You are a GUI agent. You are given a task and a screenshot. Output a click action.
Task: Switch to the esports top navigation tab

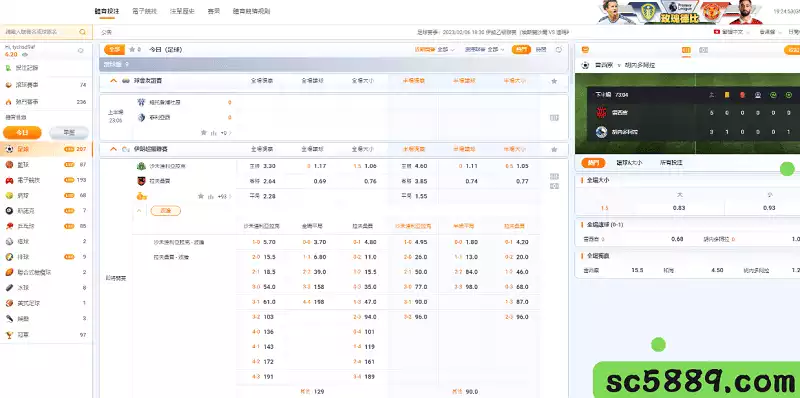point(144,11)
